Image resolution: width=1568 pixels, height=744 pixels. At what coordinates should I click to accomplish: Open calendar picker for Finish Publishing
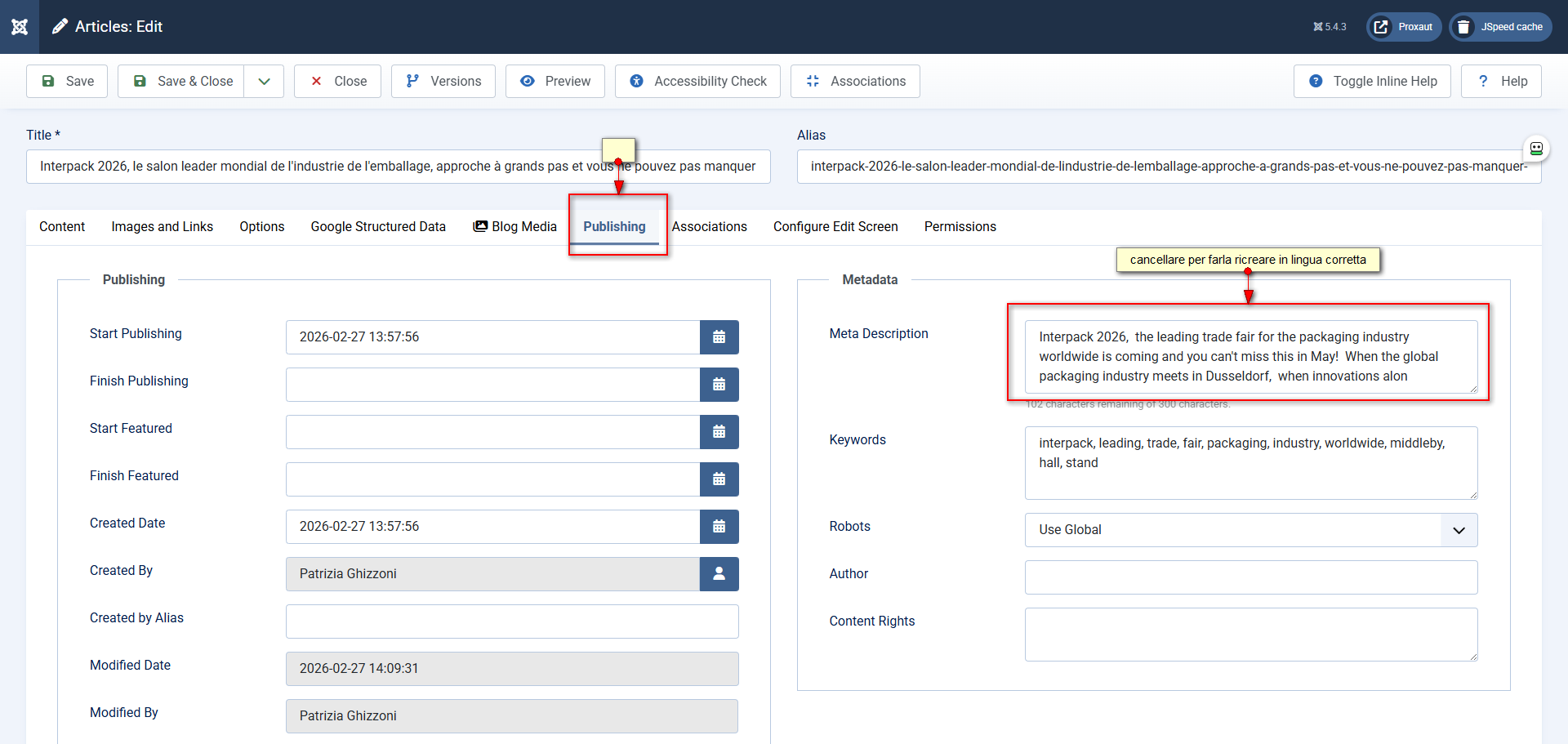(719, 385)
